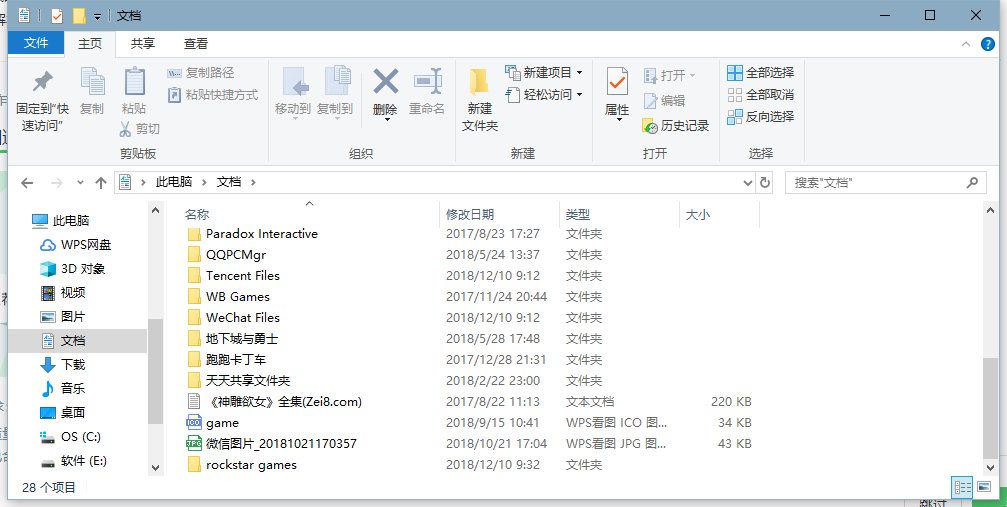Viewport: 1007px width, 507px height.
Task: Click the Pin to Quick access icon
Action: (42, 82)
